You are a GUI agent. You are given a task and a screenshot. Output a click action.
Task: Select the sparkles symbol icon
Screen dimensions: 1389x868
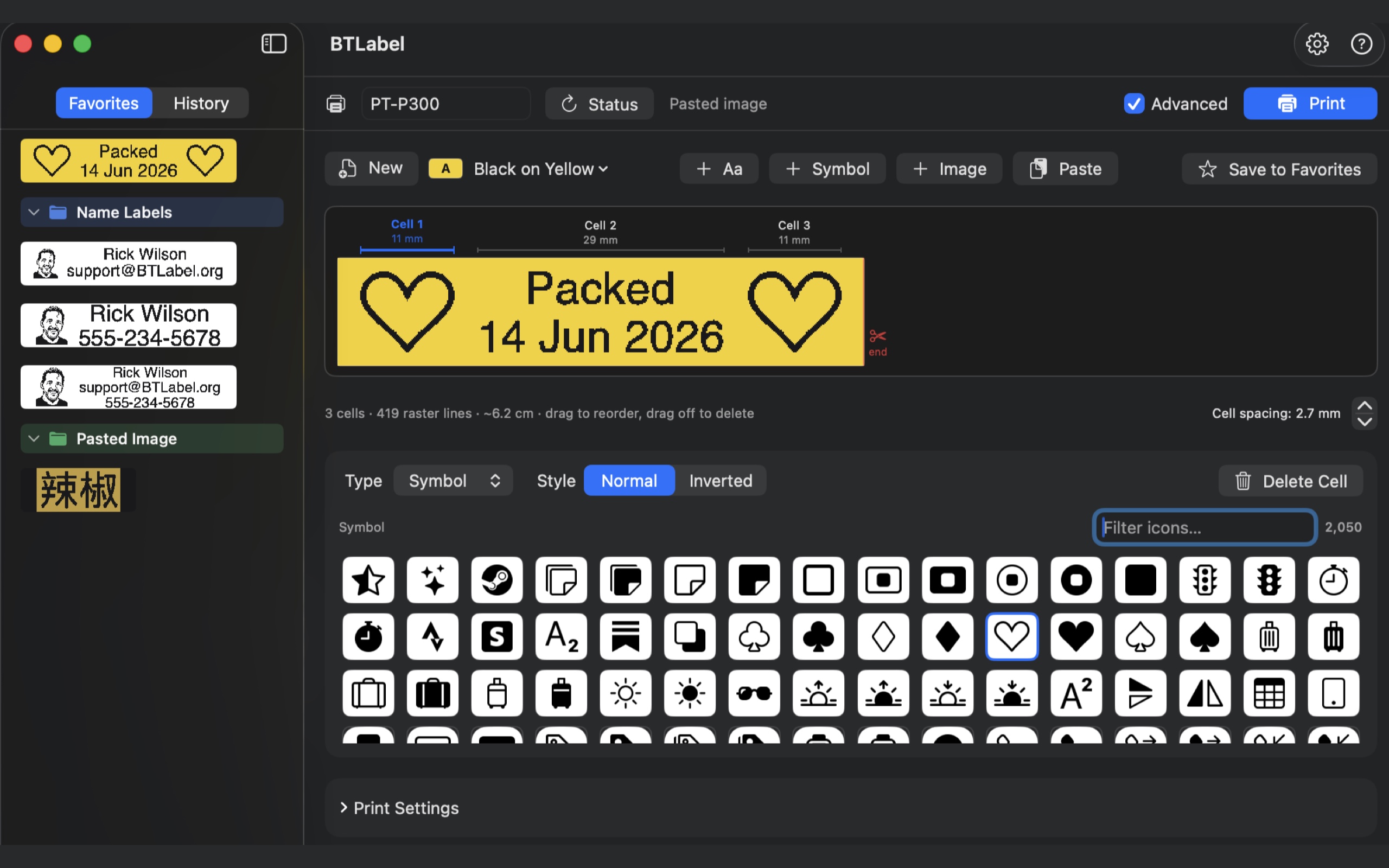click(x=432, y=580)
